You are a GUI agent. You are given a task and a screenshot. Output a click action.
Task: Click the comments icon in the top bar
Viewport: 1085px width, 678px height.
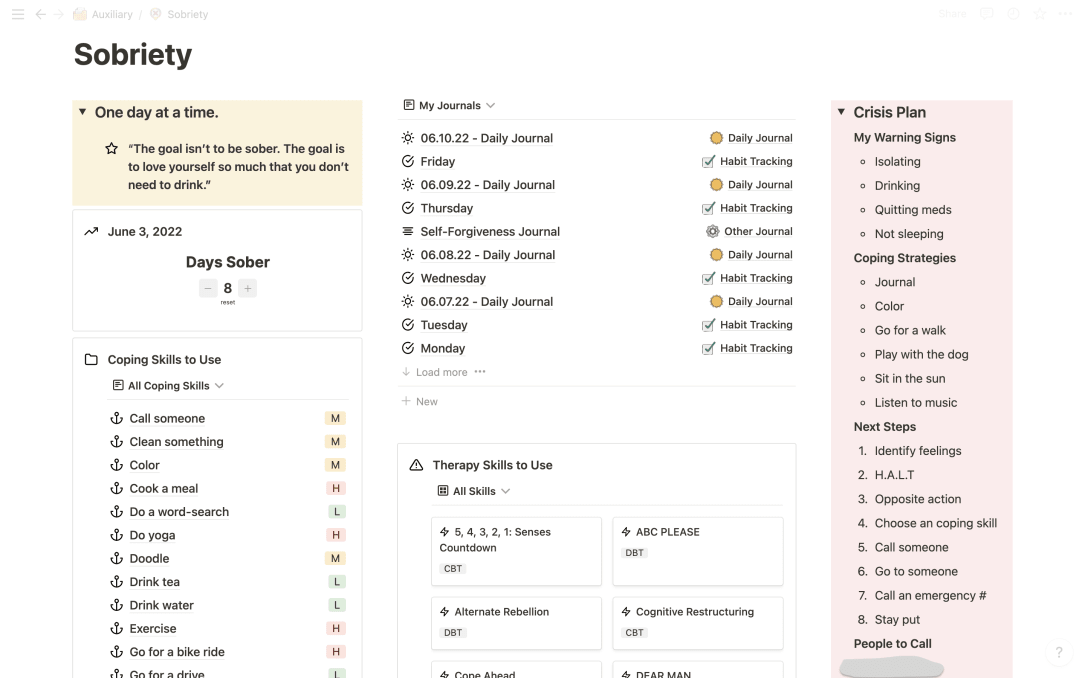[987, 13]
